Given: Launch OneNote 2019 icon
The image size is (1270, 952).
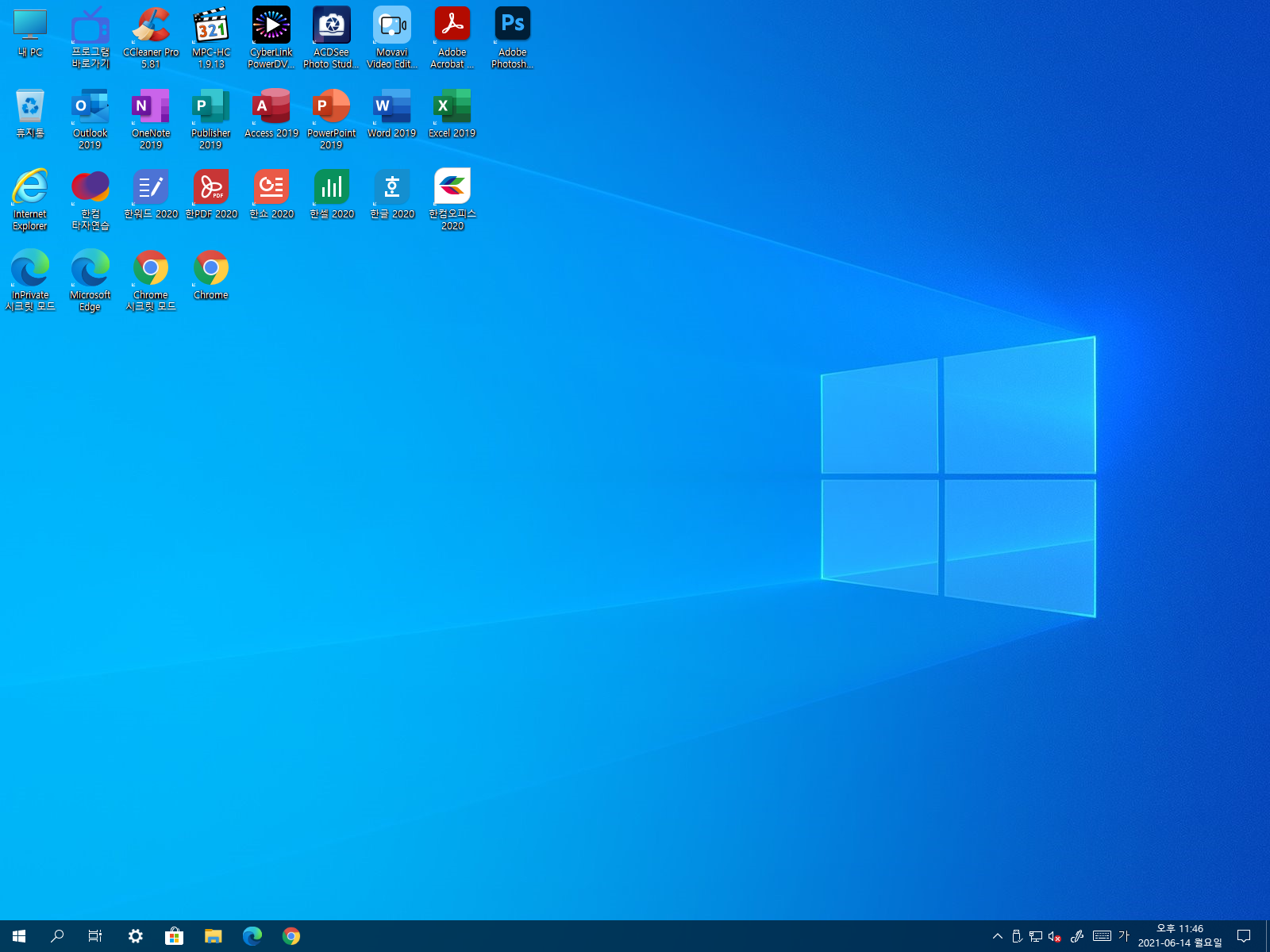Looking at the screenshot, I should click(151, 119).
